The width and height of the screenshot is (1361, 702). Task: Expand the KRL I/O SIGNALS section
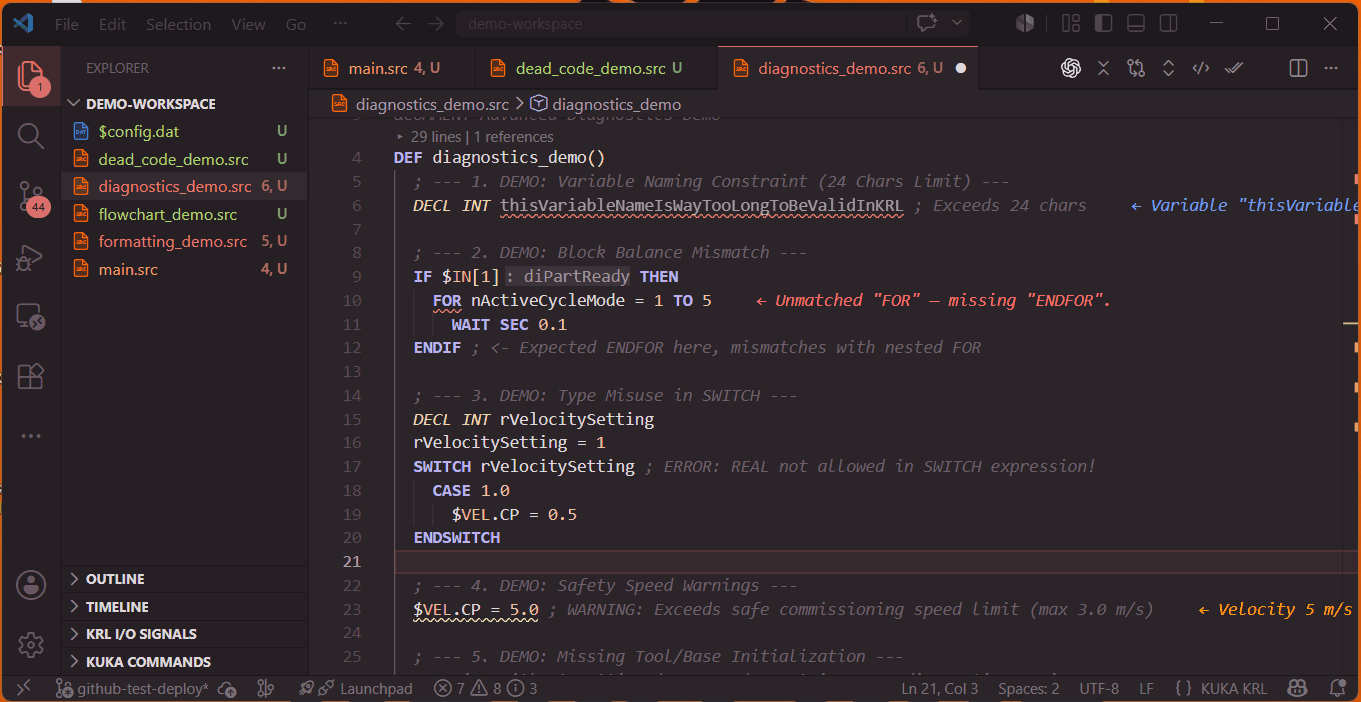tap(185, 634)
